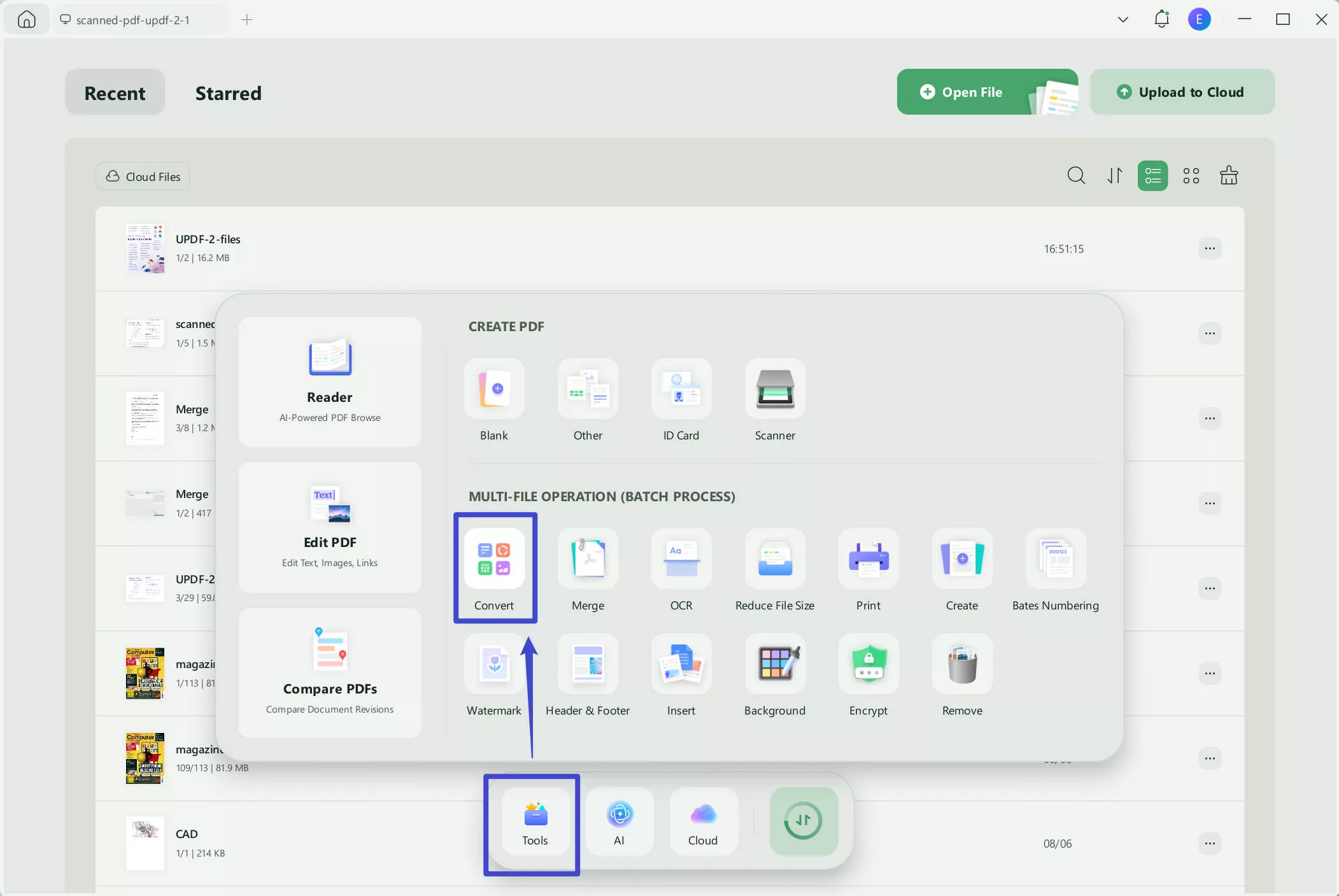Expand the top-right dropdown chevron
1339x896 pixels.
tap(1123, 20)
